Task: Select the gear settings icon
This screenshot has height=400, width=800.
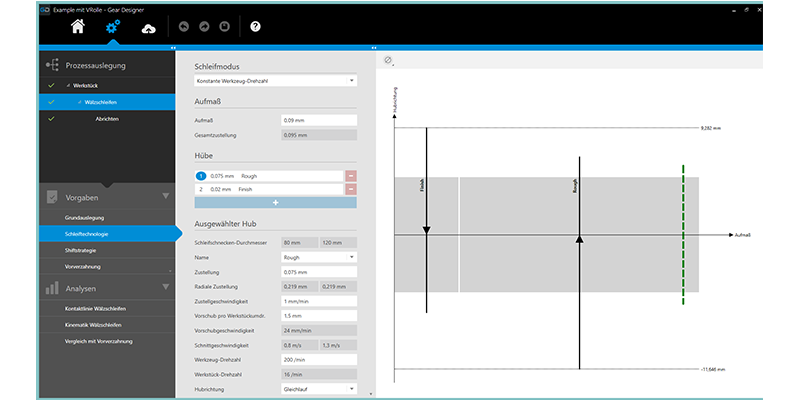Action: tap(113, 27)
